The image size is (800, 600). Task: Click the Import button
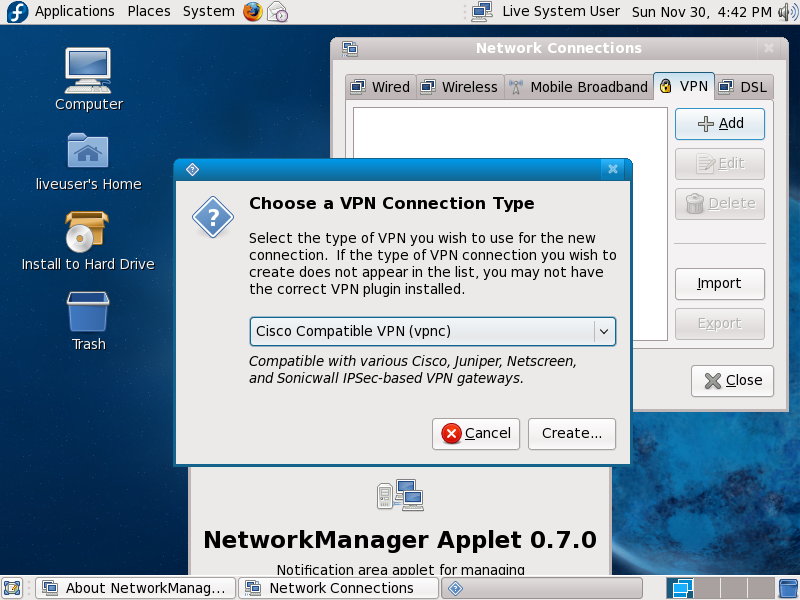click(719, 284)
